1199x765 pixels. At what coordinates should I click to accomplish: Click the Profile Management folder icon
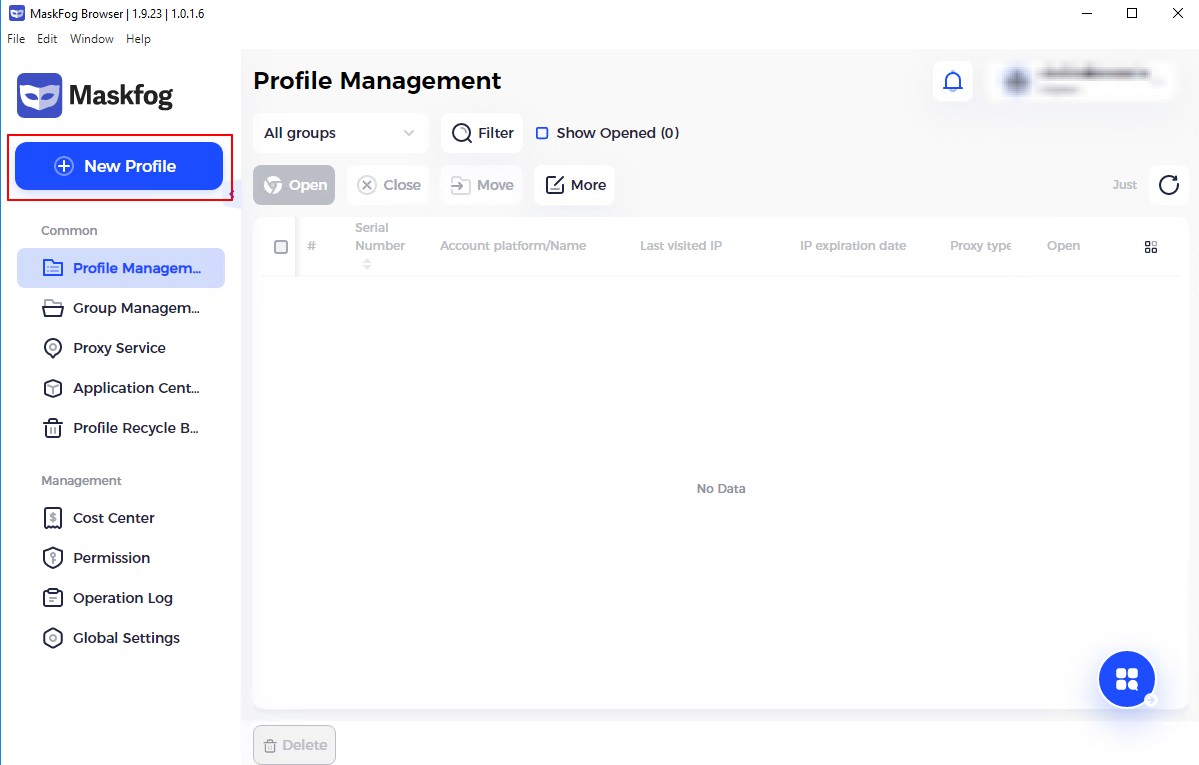(x=53, y=268)
